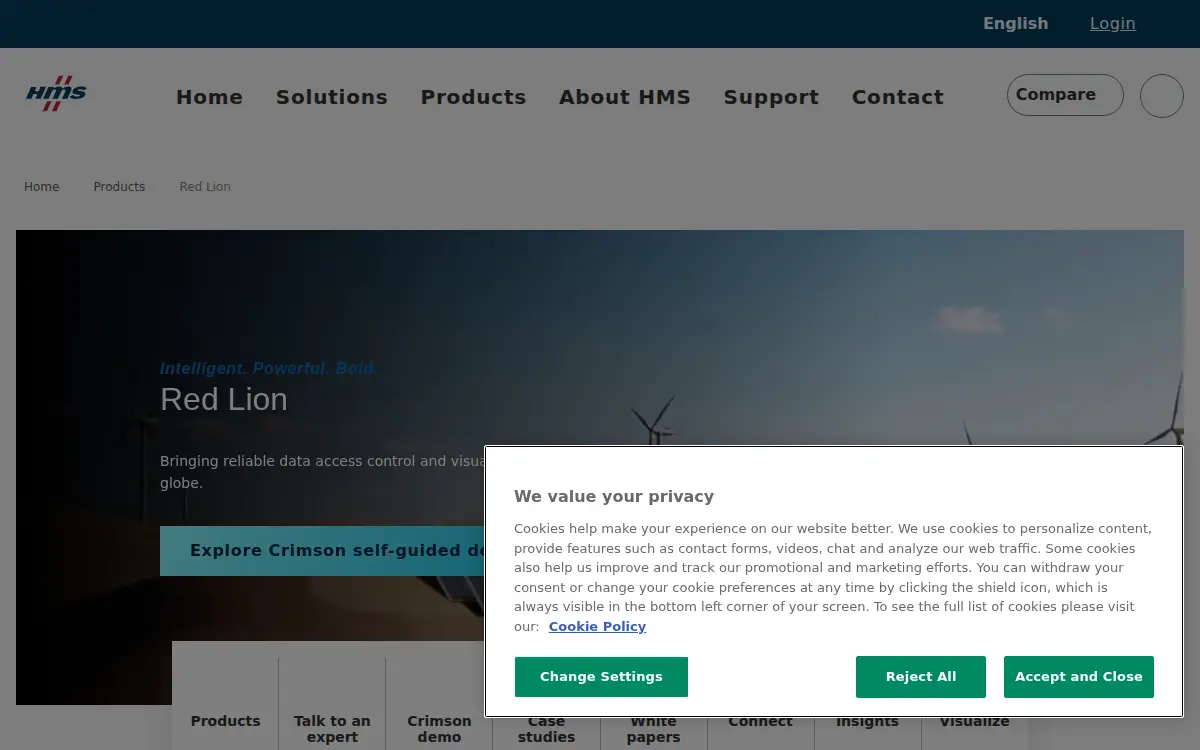Screen dimensions: 1200x750
Task: Click Explore Crimson self-guided demo button
Action: [322, 551]
